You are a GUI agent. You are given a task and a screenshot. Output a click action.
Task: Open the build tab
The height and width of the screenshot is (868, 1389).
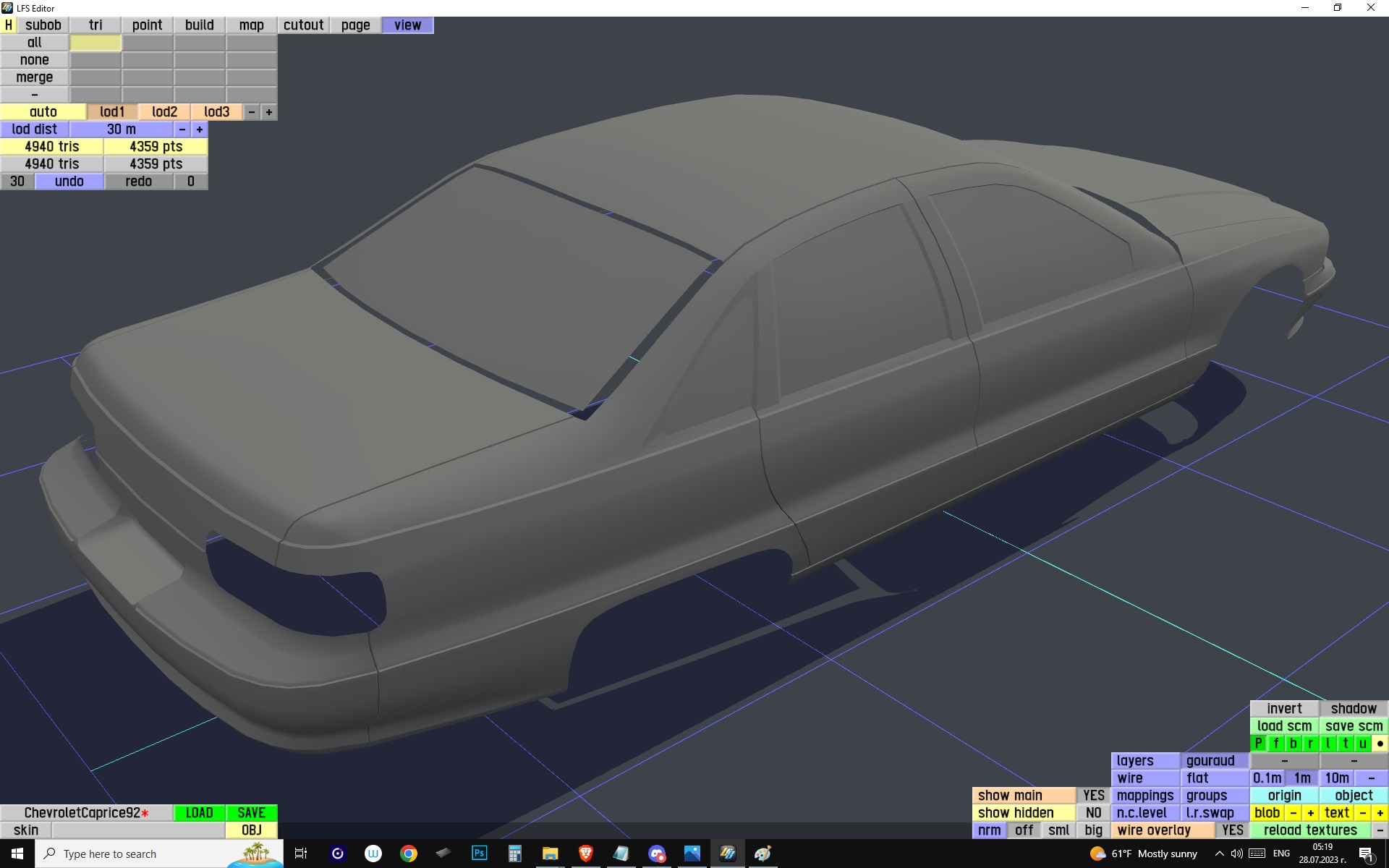click(199, 25)
